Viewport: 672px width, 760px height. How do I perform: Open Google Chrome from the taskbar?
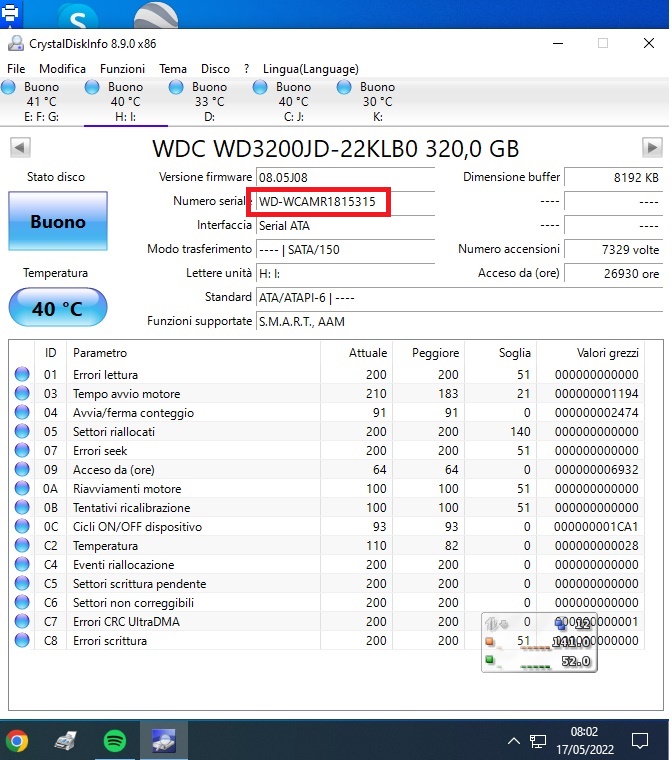point(17,741)
